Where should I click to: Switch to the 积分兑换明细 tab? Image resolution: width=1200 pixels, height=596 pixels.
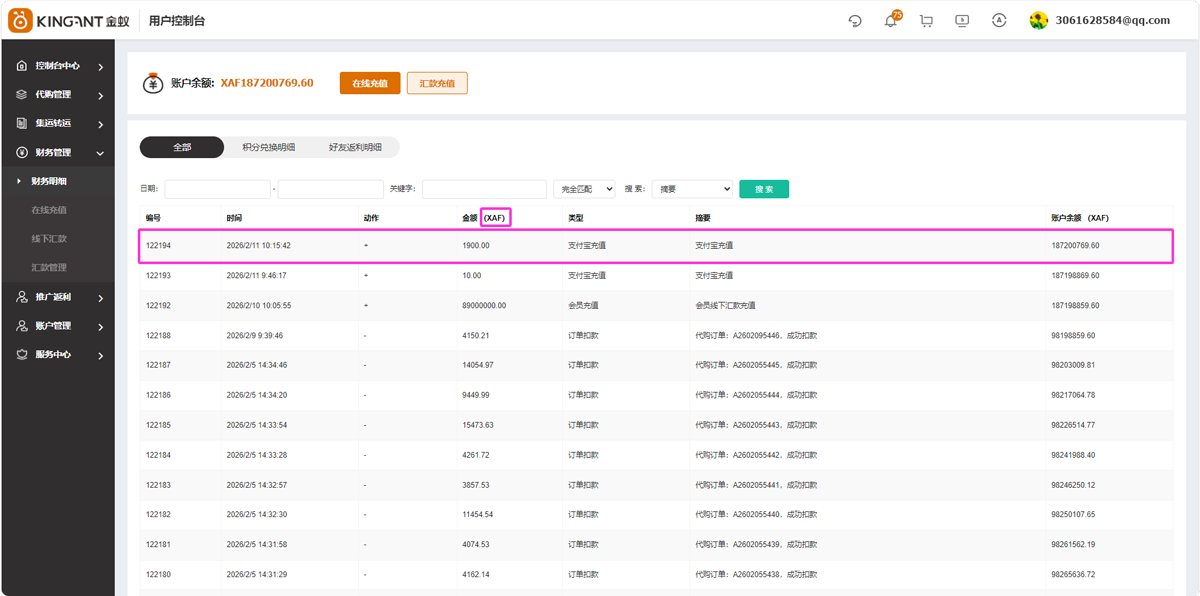point(268,147)
